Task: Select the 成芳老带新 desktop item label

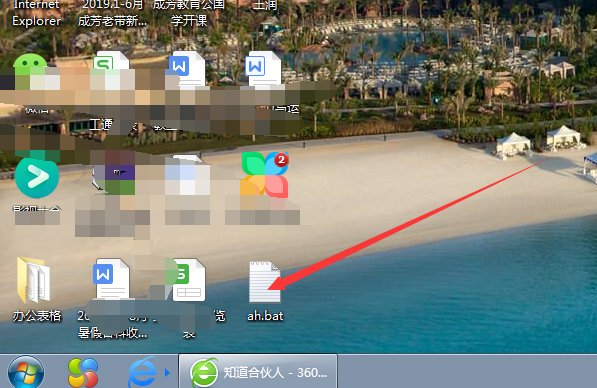Action: [112, 13]
